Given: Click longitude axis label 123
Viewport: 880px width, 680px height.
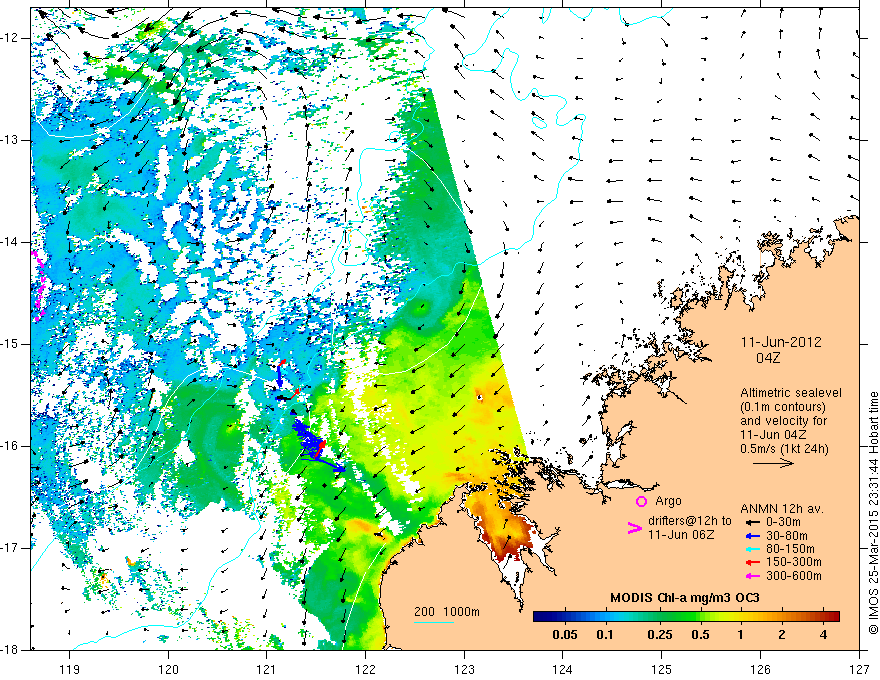Looking at the screenshot, I should 464,669.
